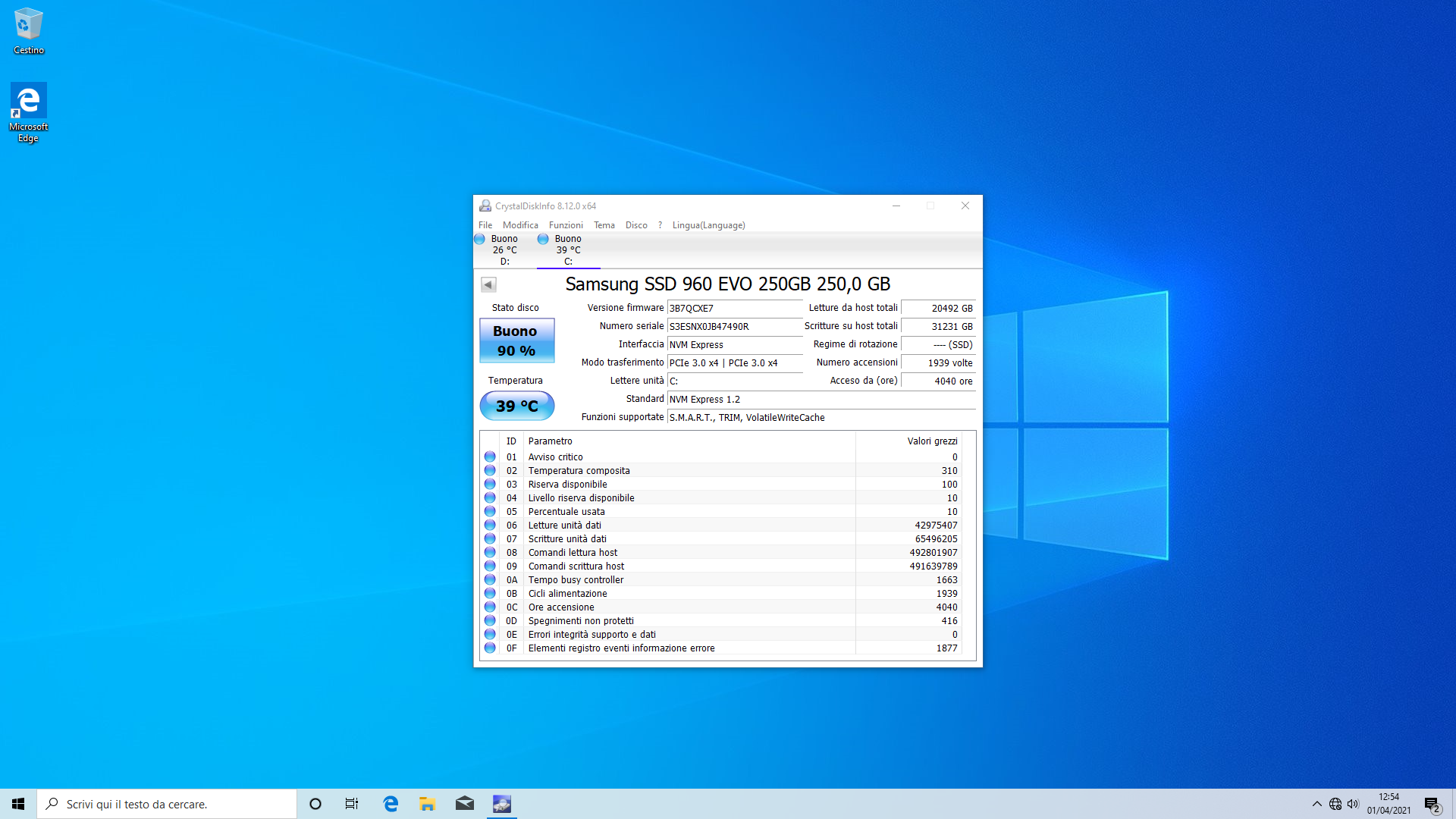The height and width of the screenshot is (819, 1456).
Task: Click the Funzioni supportate field
Action: (821, 417)
